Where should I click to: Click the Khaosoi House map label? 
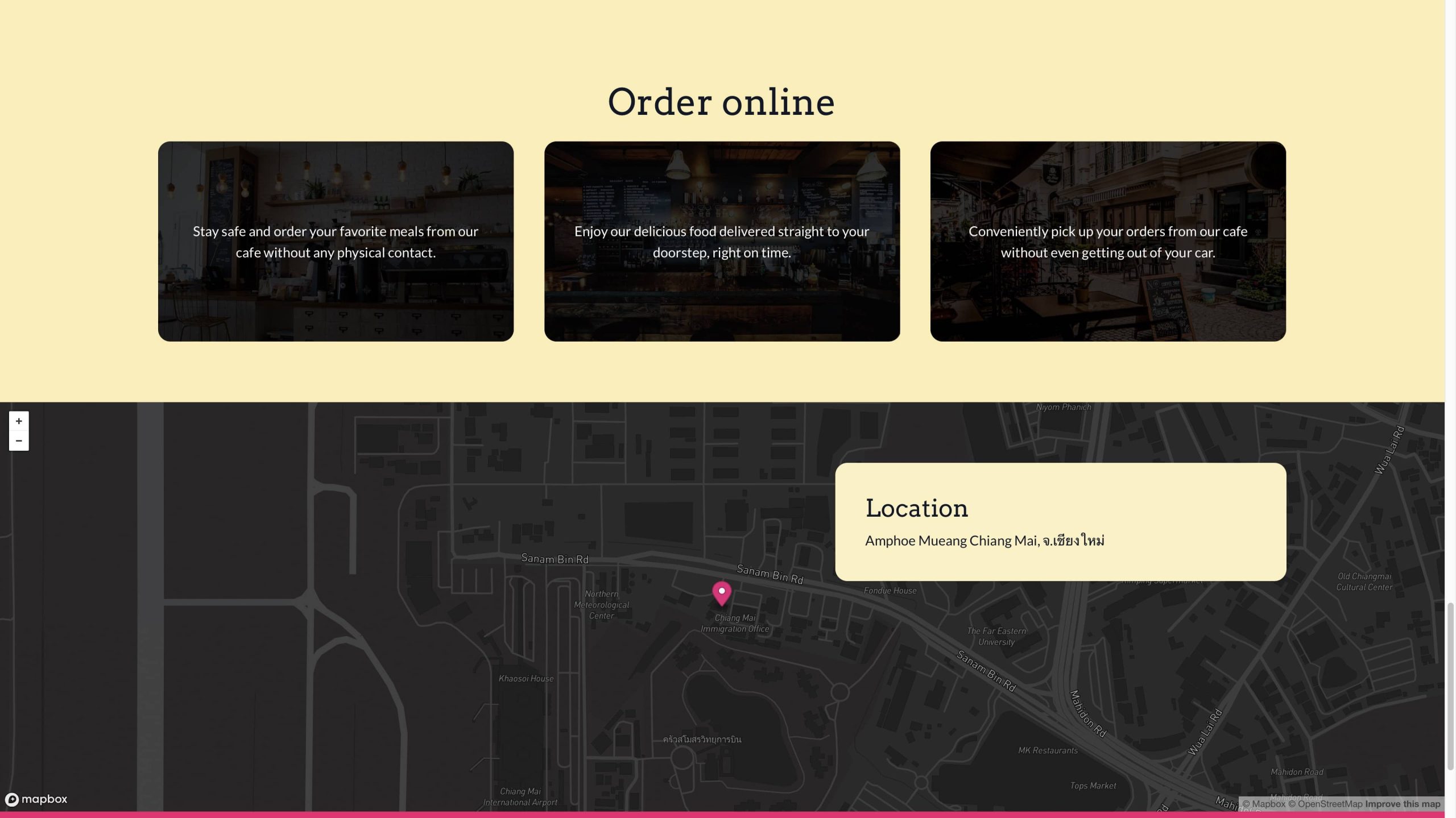click(526, 678)
